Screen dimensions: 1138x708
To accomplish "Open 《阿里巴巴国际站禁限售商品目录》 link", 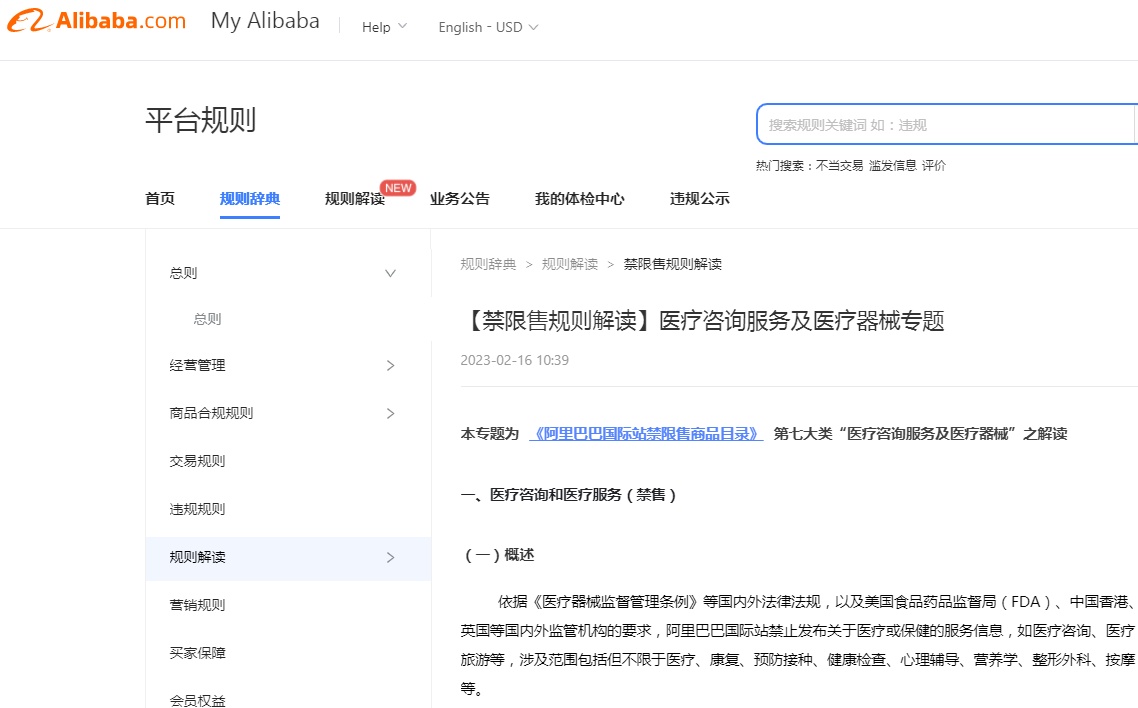I will click(646, 434).
